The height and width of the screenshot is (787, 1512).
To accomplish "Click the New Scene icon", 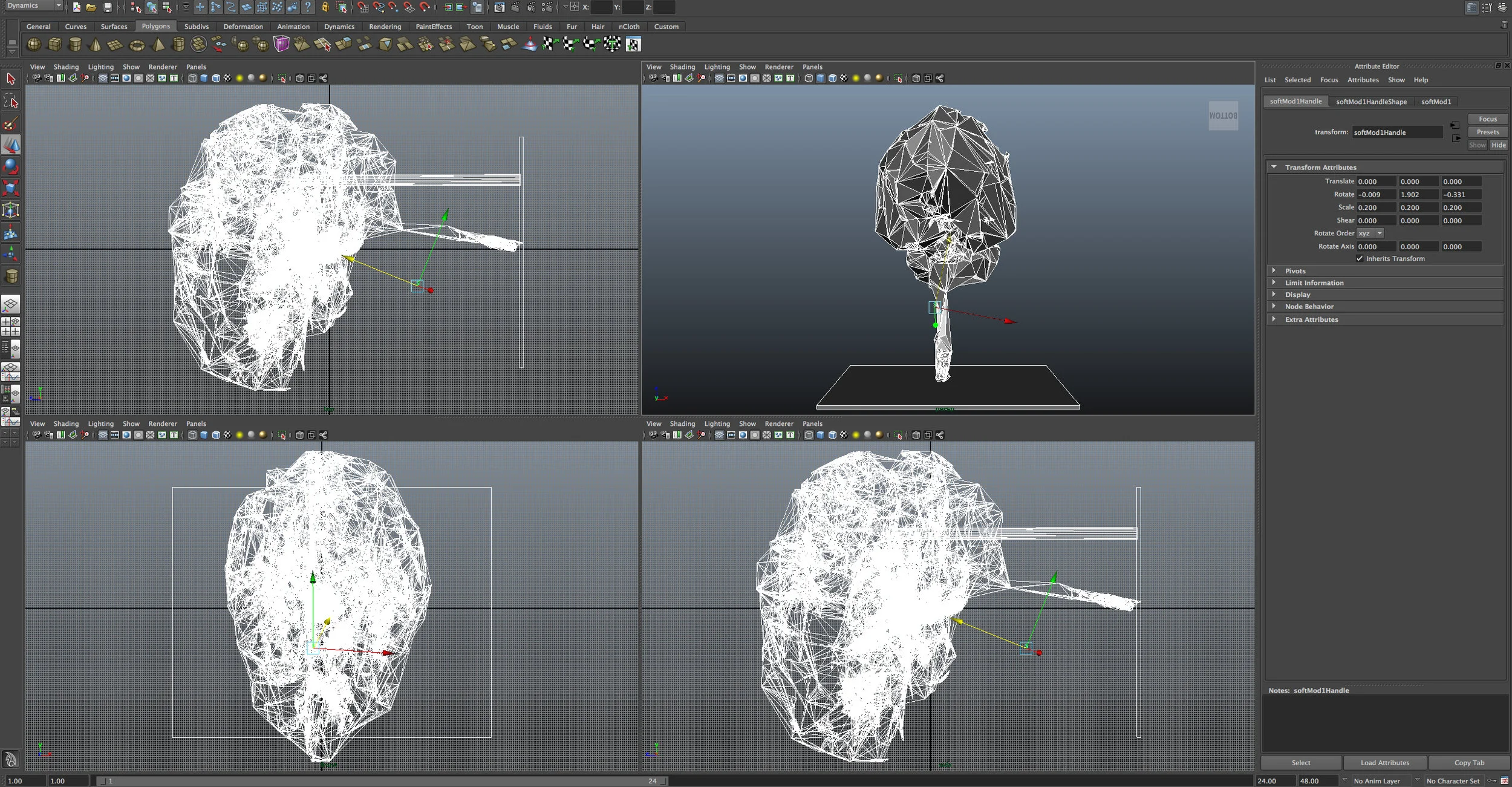I will (x=76, y=7).
